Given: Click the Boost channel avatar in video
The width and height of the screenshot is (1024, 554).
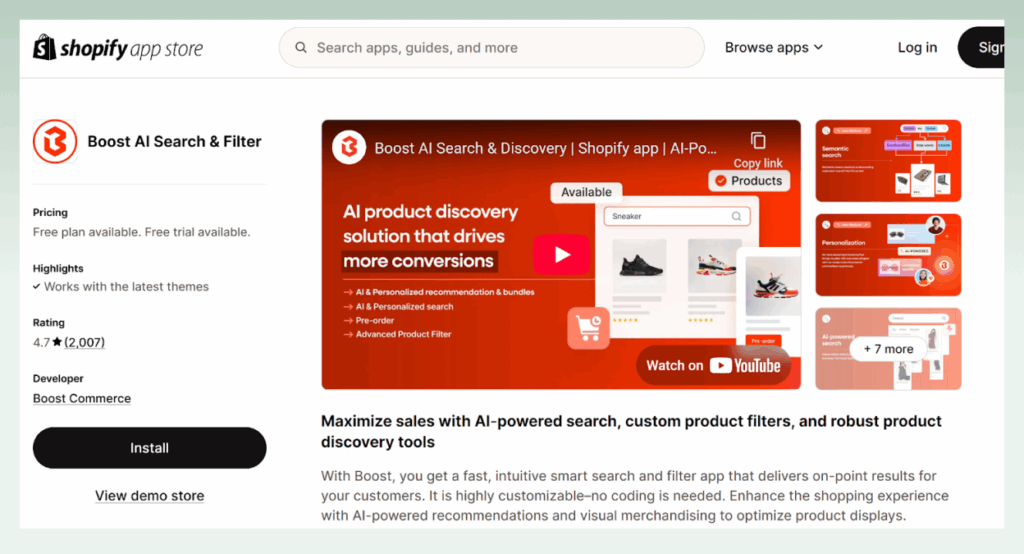Looking at the screenshot, I should click(349, 148).
